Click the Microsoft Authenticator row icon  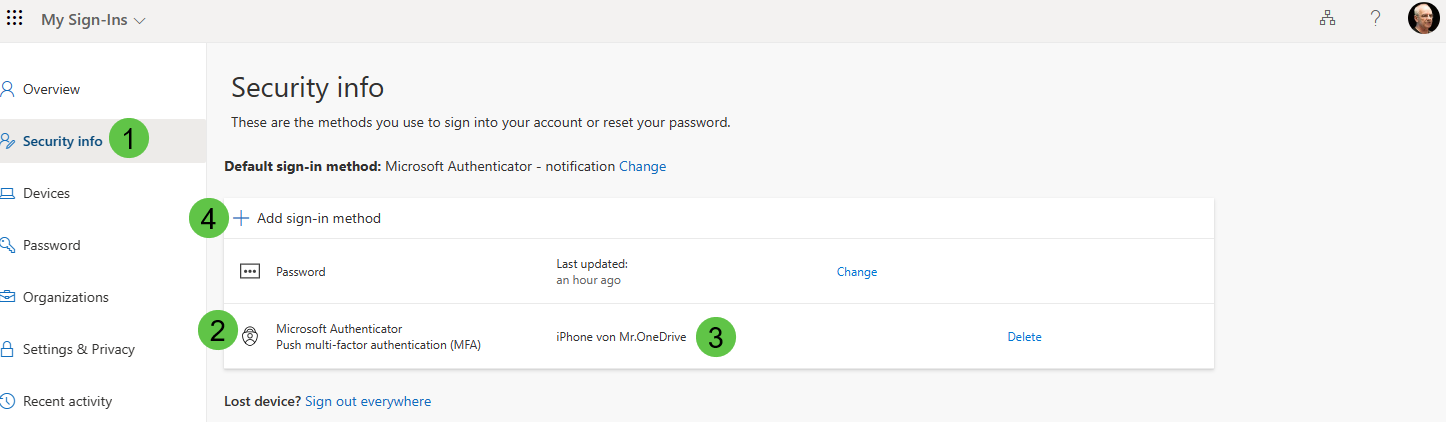[x=250, y=337]
